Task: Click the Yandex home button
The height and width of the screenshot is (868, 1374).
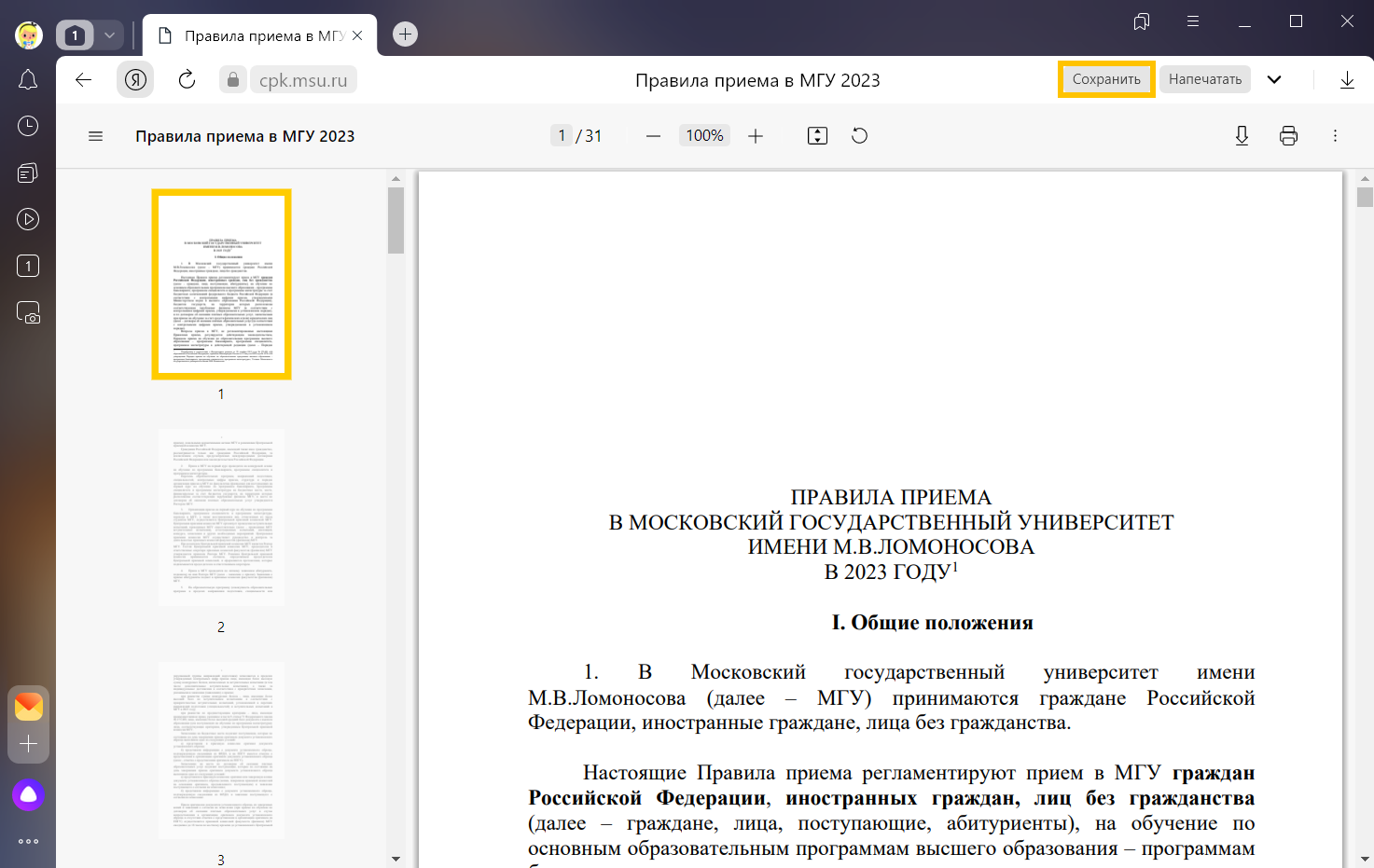Action: pos(136,80)
